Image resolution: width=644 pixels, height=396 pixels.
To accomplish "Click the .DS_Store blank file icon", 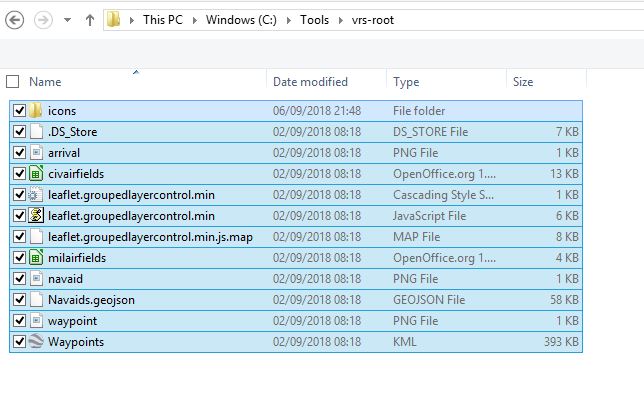I will coord(36,131).
